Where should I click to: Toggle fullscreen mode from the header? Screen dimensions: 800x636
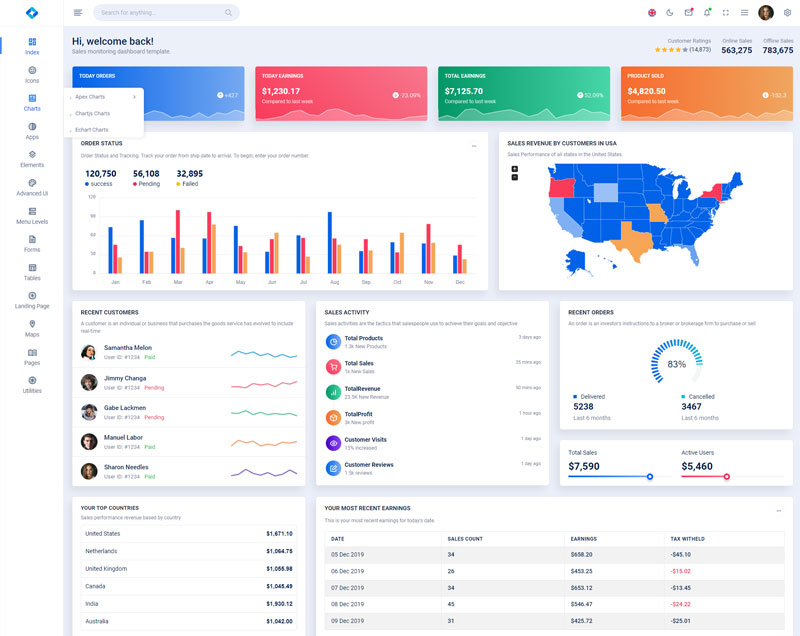[x=726, y=13]
